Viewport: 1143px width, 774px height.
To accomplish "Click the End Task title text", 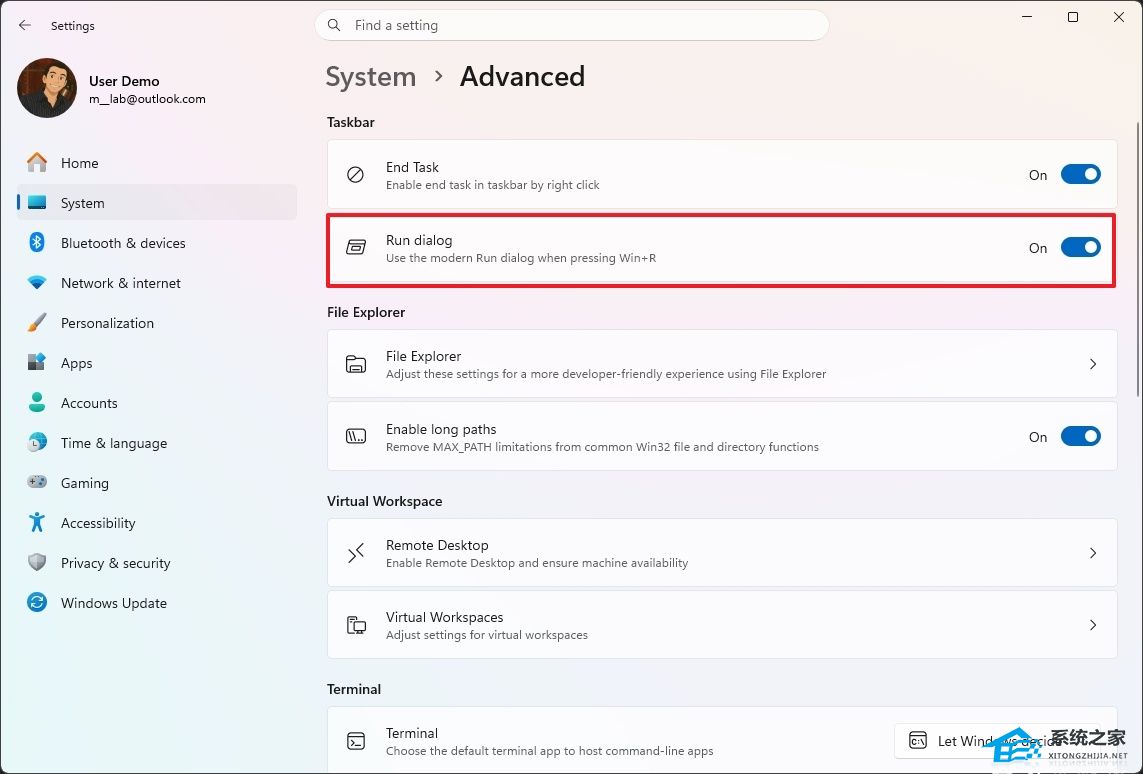I will 412,167.
